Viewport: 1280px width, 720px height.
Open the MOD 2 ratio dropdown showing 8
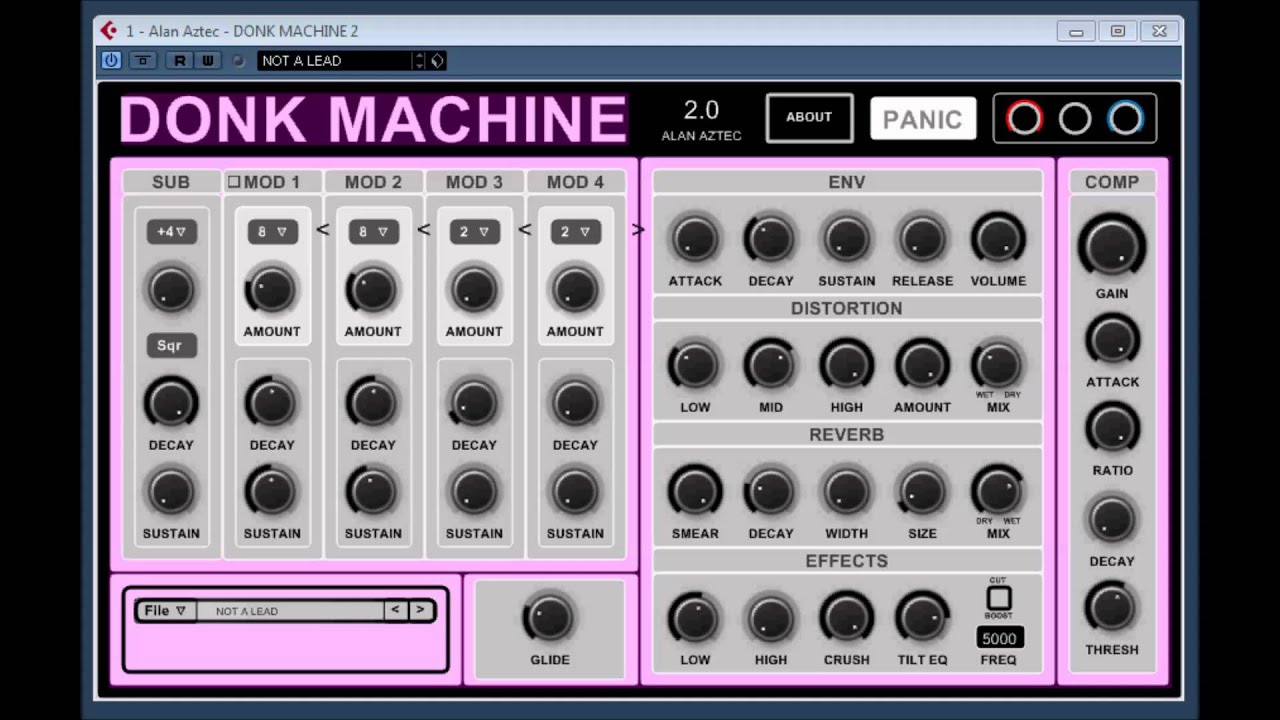click(373, 232)
